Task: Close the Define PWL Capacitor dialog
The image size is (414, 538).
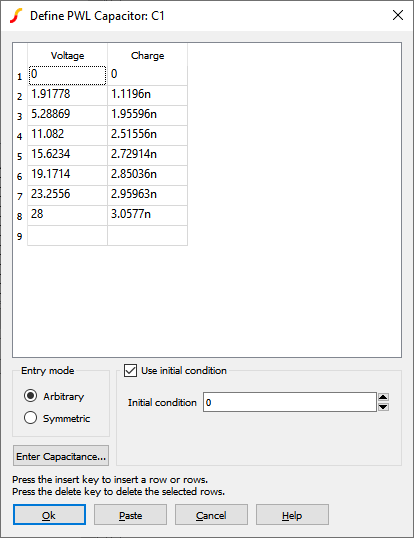Action: (x=398, y=15)
